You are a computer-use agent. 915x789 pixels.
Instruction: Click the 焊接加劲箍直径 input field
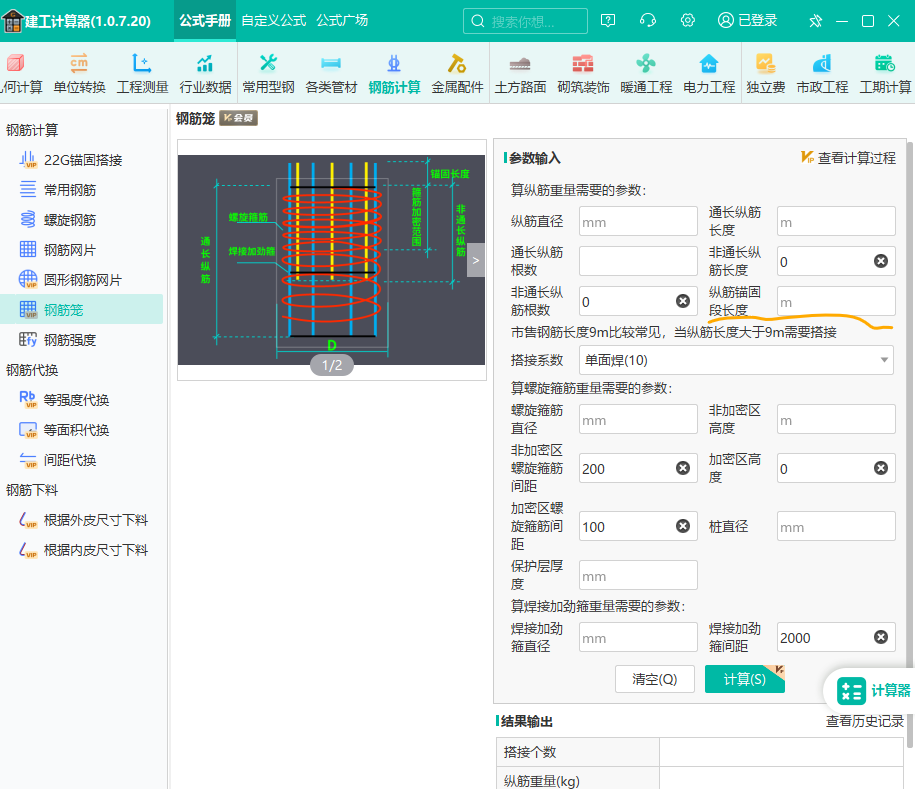tap(638, 637)
